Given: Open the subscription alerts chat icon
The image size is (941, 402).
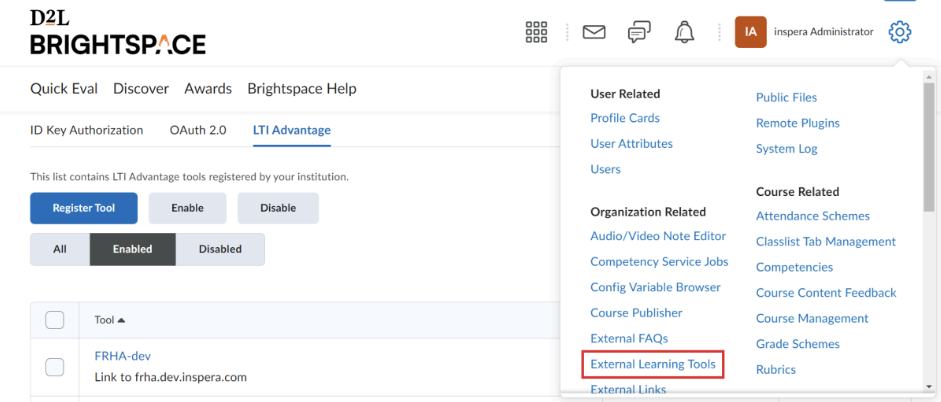Looking at the screenshot, I should click(639, 32).
